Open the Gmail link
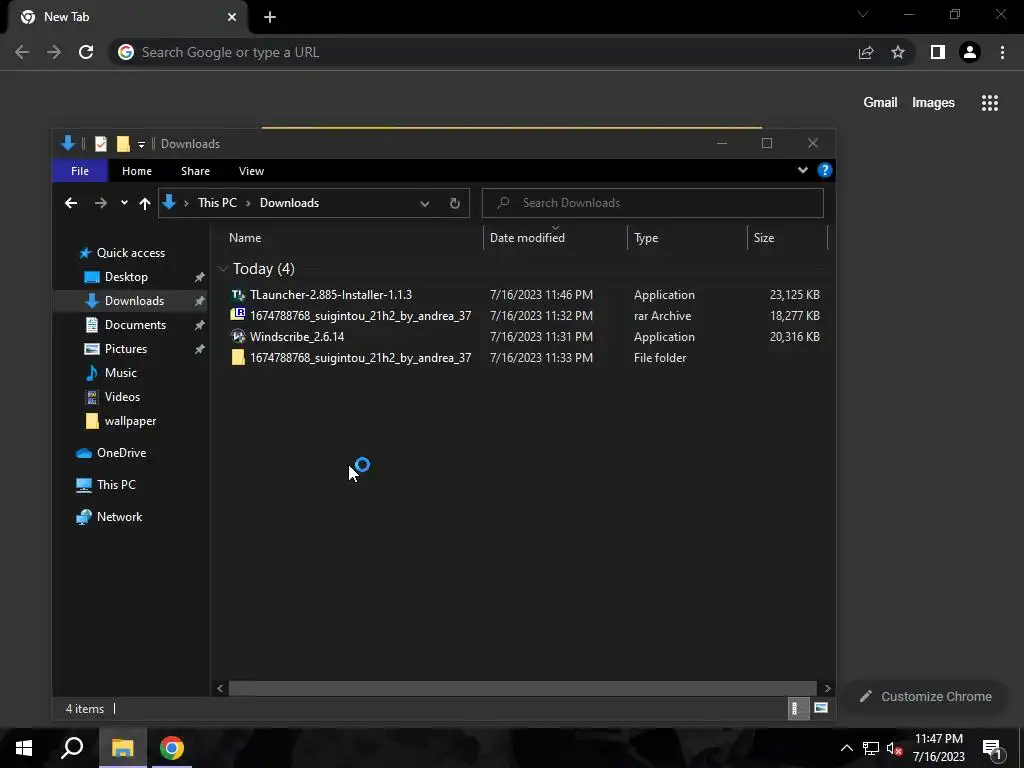 coord(880,103)
